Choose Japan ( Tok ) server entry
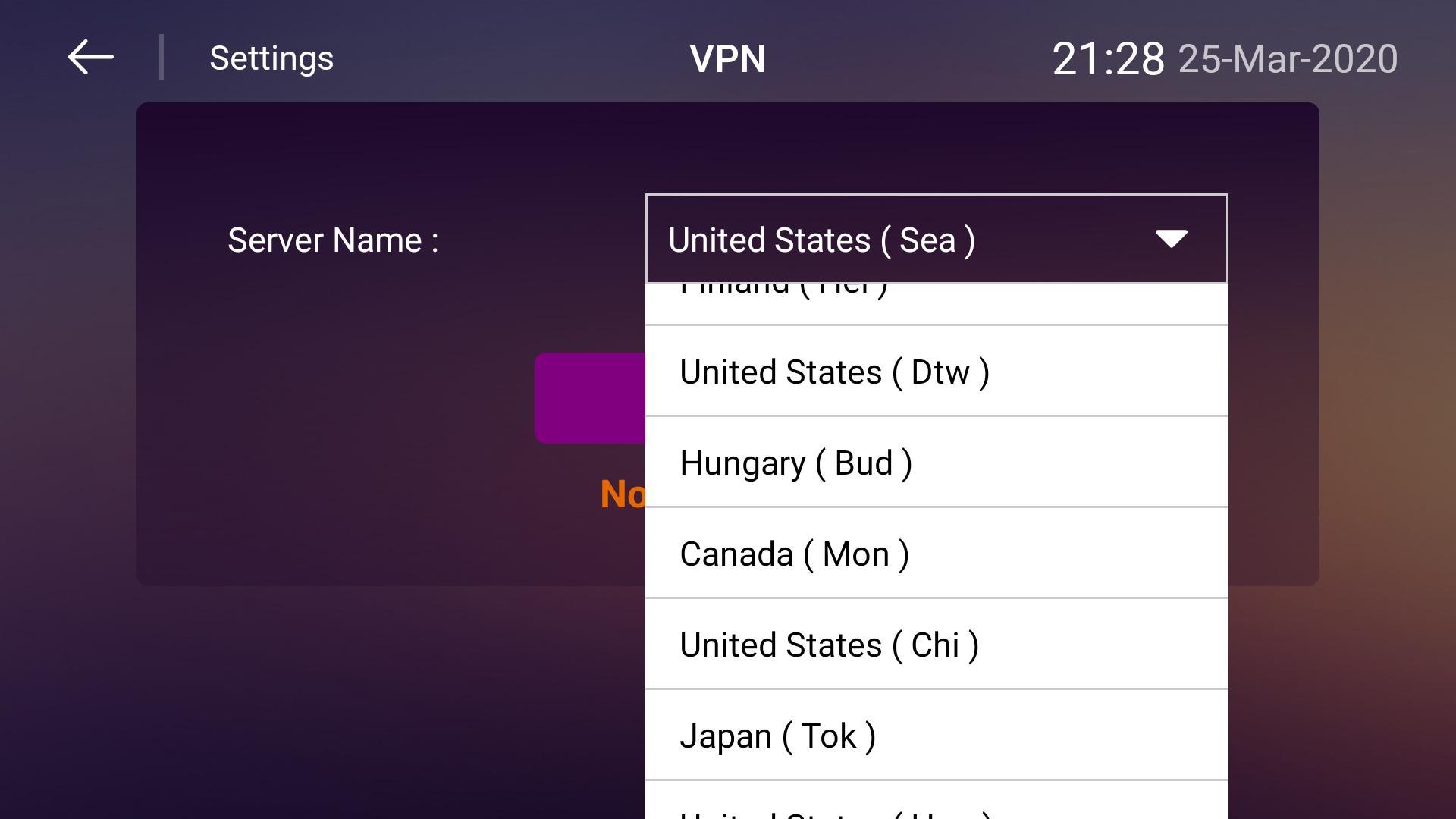The image size is (1456, 819). (x=937, y=736)
